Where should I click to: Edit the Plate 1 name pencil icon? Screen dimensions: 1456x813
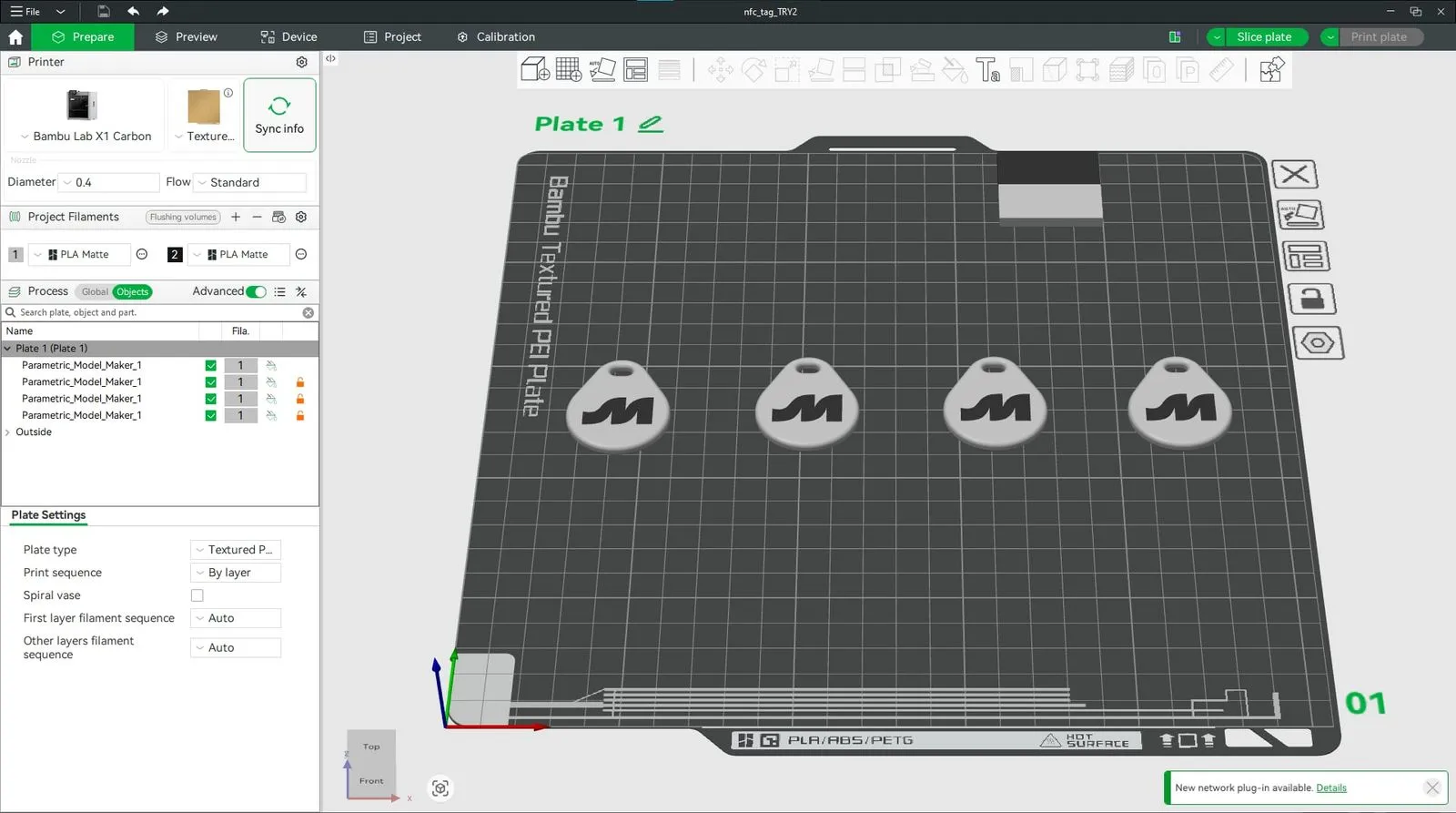tap(651, 124)
